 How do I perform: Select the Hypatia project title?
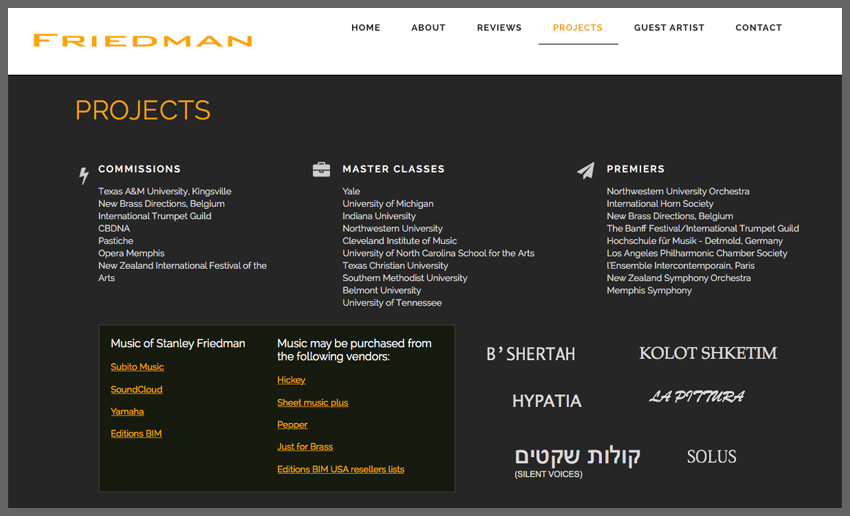pyautogui.click(x=546, y=401)
